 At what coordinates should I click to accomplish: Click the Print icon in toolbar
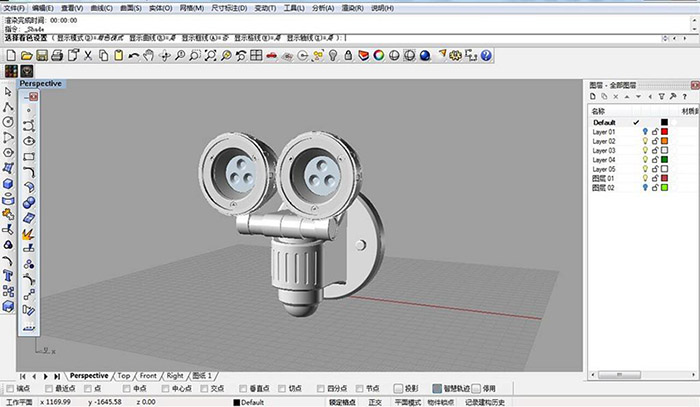tap(58, 55)
